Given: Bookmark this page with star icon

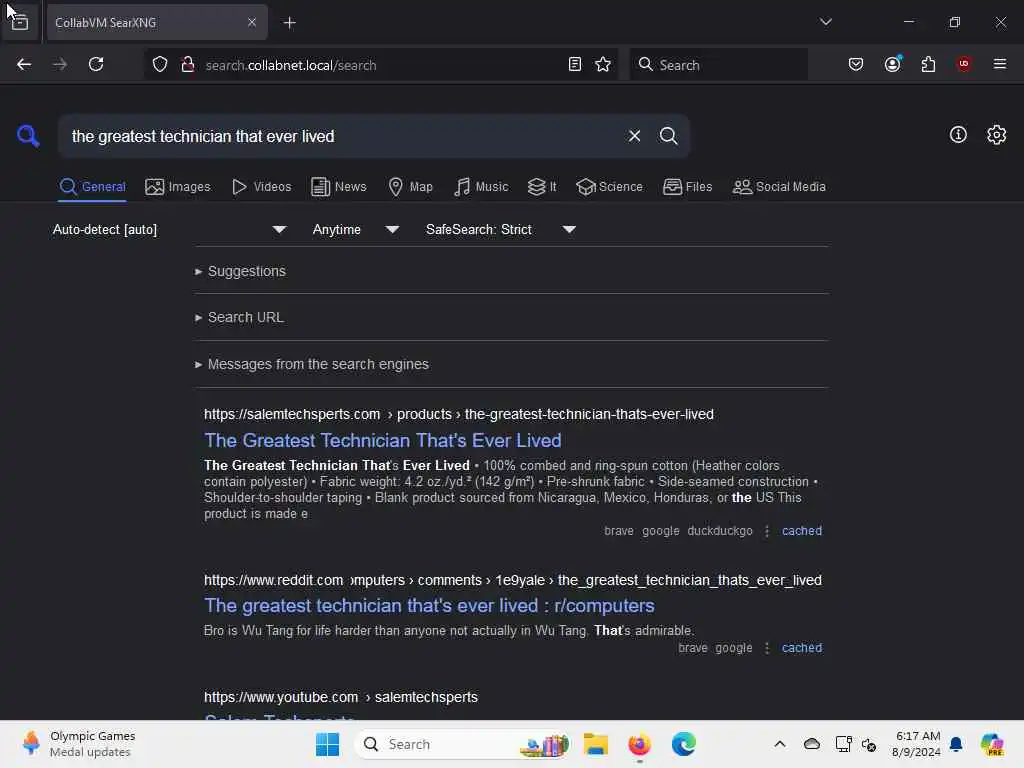Looking at the screenshot, I should (603, 64).
